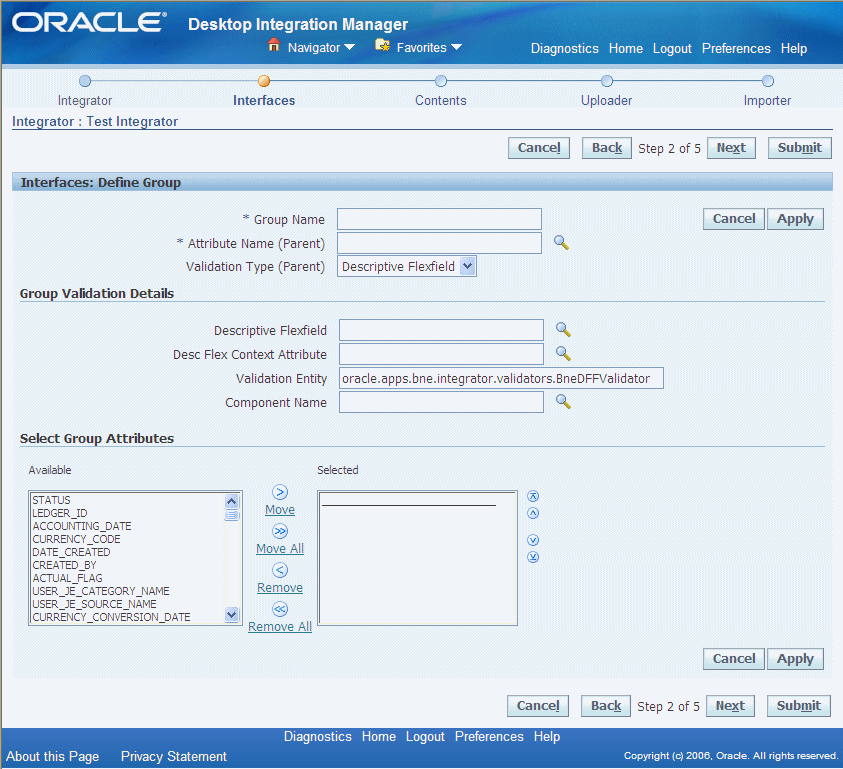Screen dimensions: 843x769
Task: Focus the Validation Entity field
Action: pos(501,378)
